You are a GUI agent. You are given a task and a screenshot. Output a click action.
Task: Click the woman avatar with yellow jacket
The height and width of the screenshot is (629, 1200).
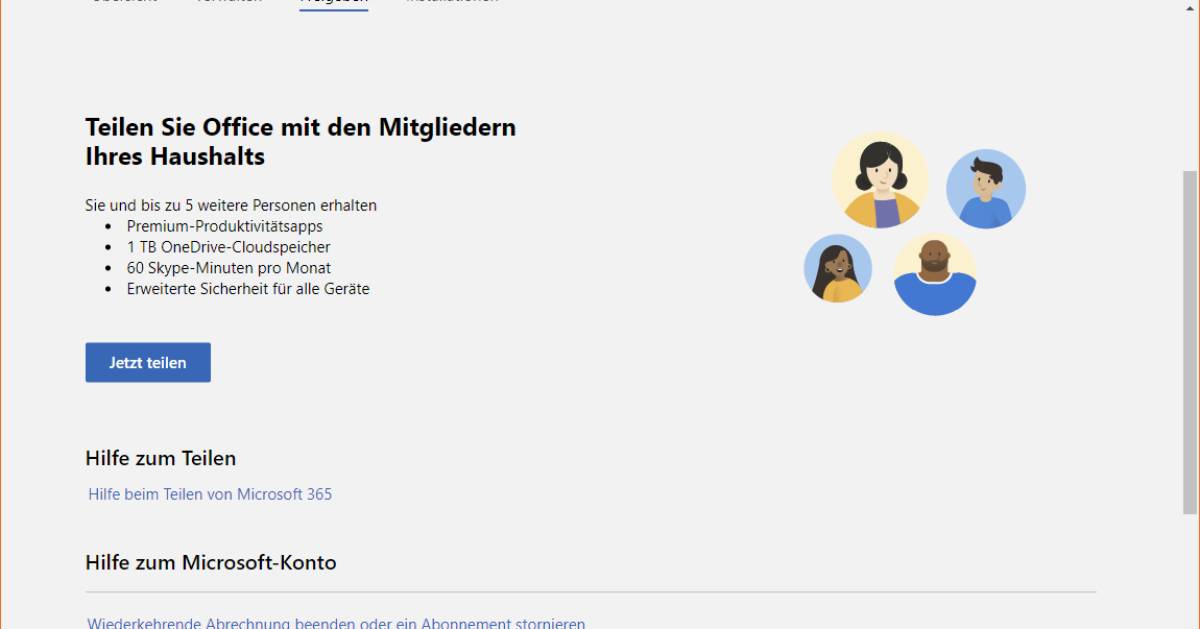pos(880,181)
